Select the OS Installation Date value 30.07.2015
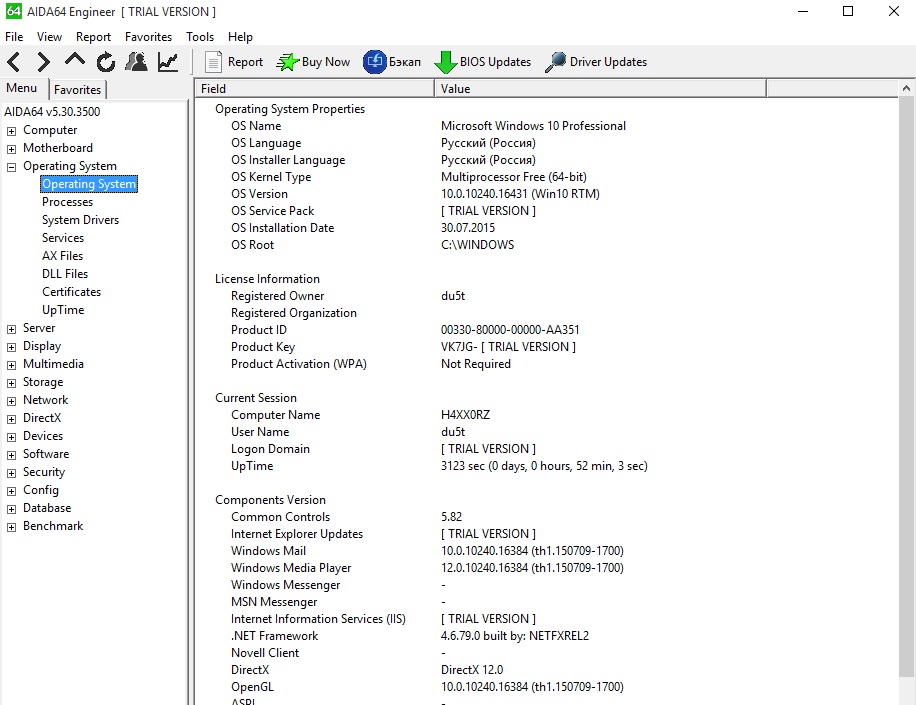Image resolution: width=916 pixels, height=705 pixels. 468,228
